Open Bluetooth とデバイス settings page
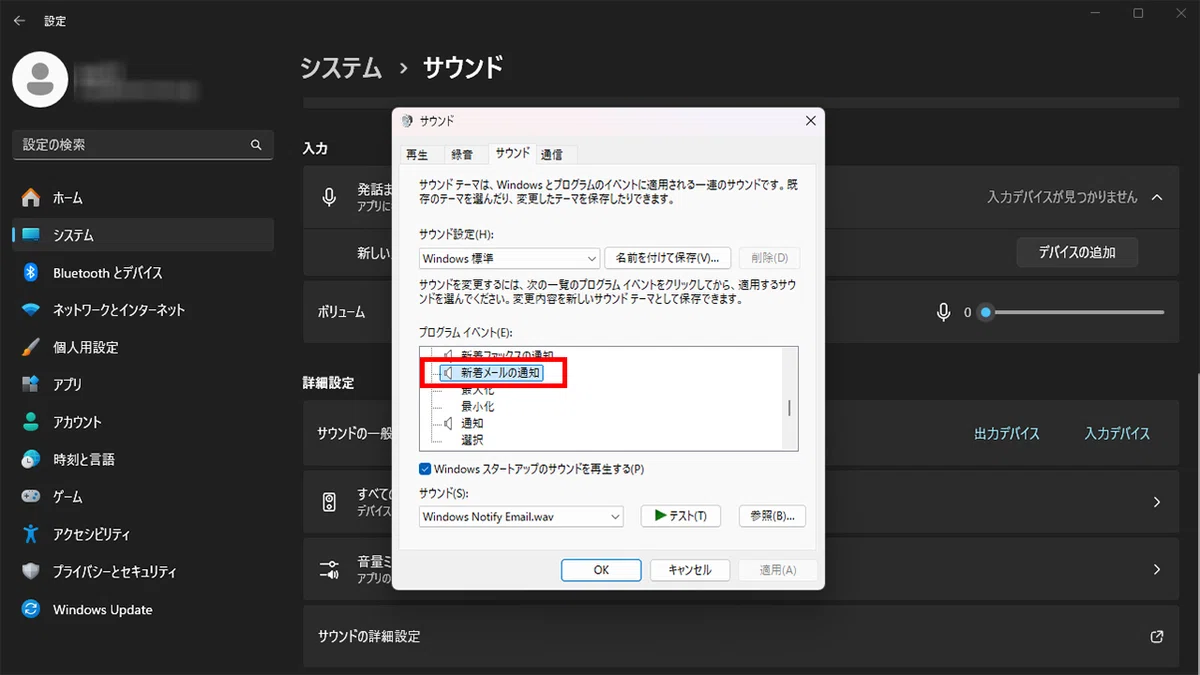This screenshot has width=1200, height=675. [143, 272]
